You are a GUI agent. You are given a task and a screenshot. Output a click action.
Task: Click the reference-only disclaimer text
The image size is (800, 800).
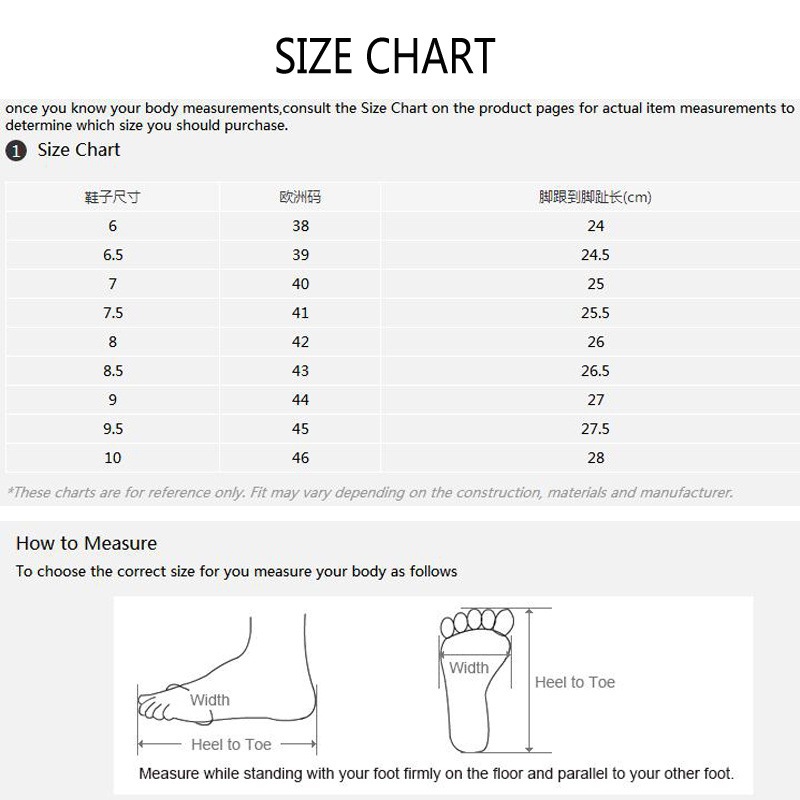[x=370, y=492]
